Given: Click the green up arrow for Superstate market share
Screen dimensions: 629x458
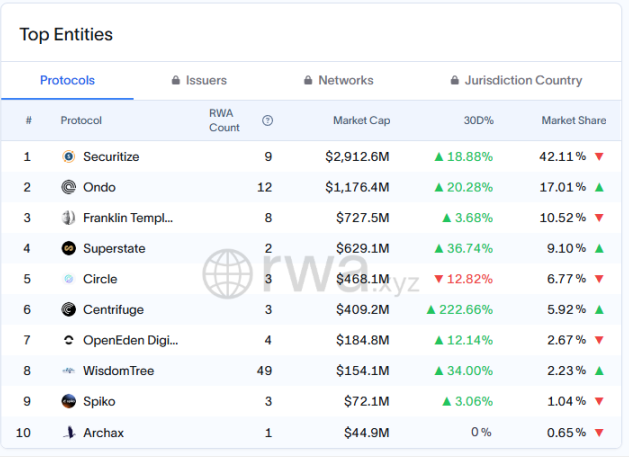Looking at the screenshot, I should pos(599,248).
